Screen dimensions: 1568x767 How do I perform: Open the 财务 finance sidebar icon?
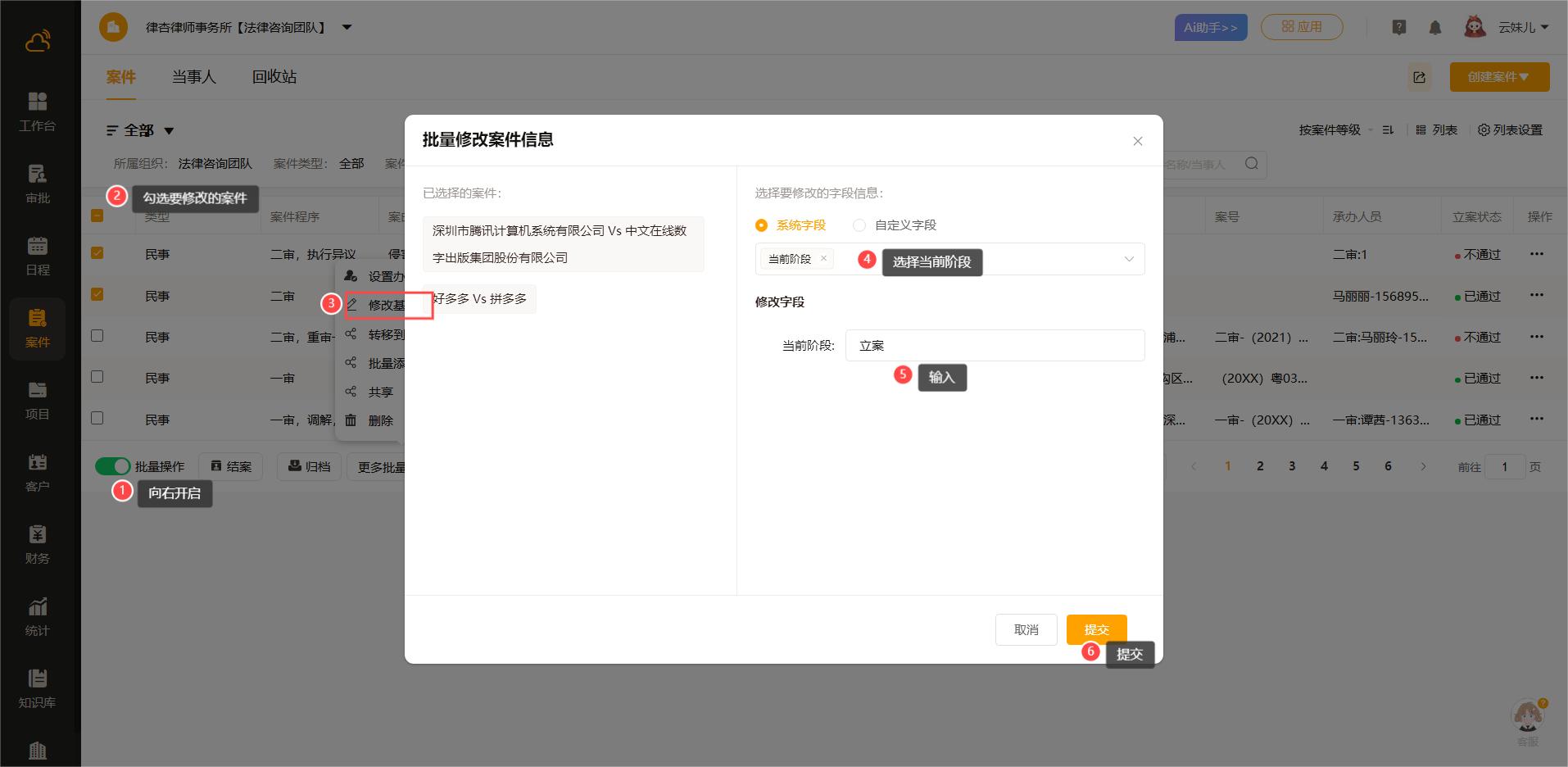point(37,544)
